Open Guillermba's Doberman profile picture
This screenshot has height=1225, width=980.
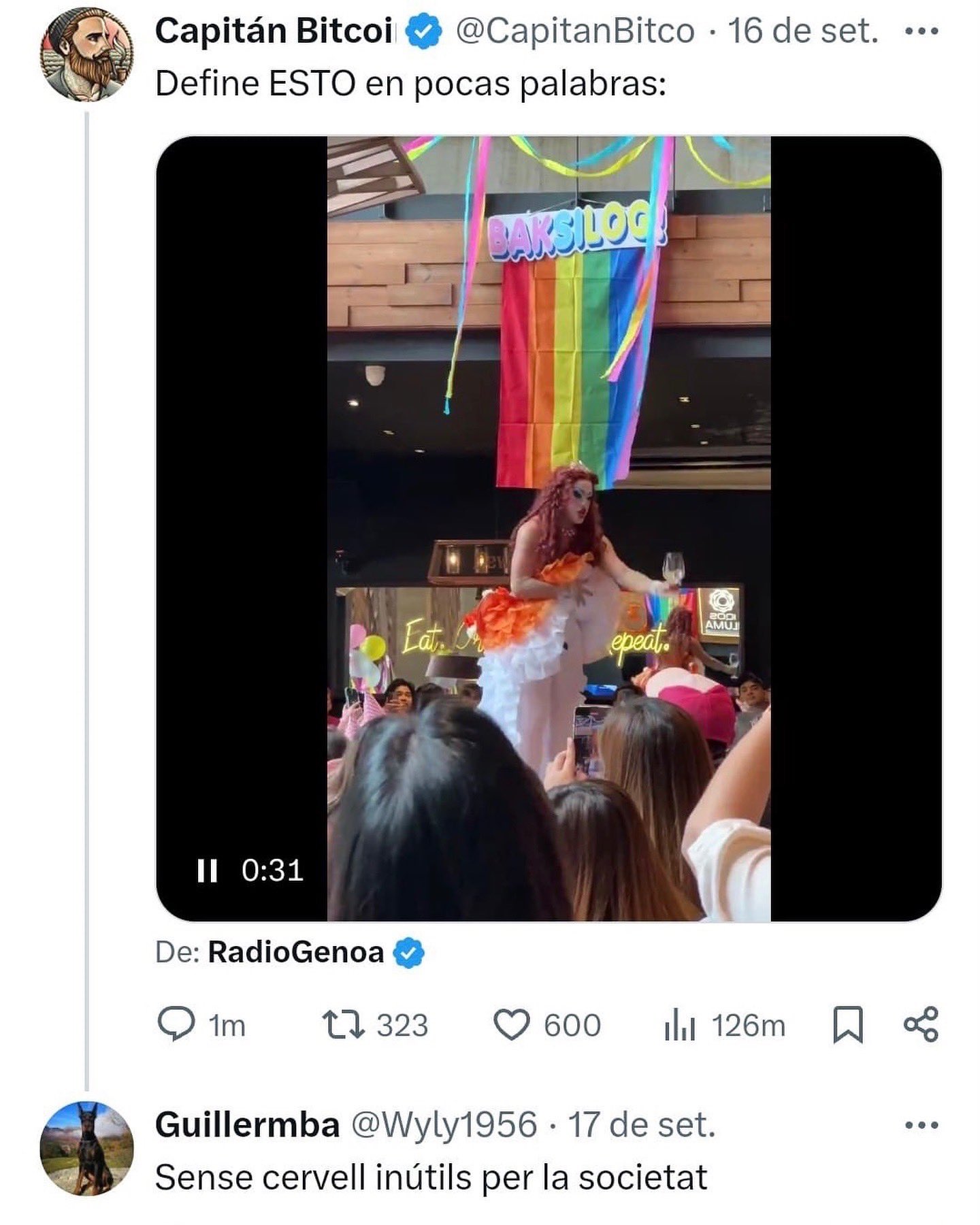[x=86, y=1148]
